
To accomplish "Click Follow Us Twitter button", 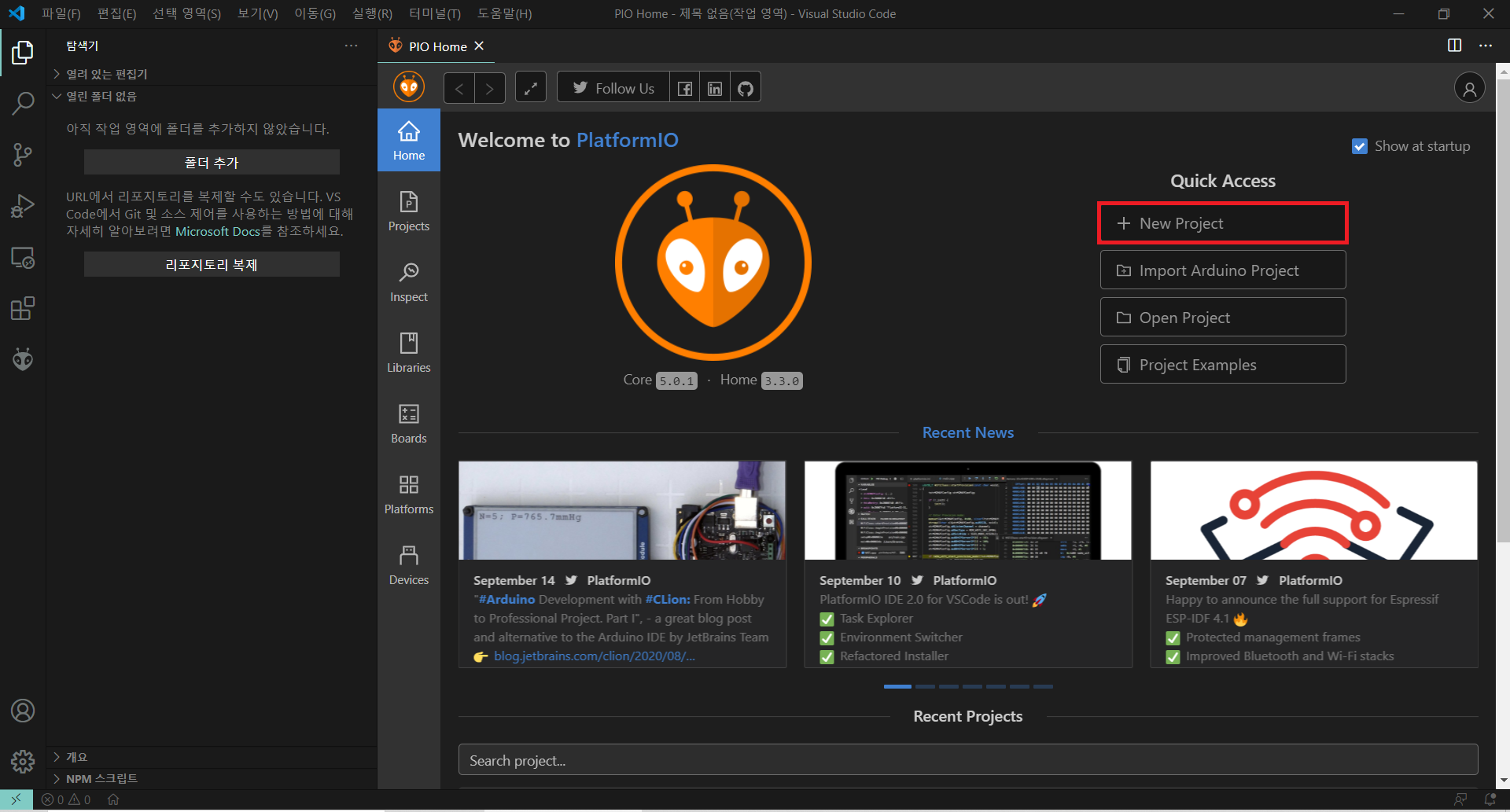I will point(613,88).
